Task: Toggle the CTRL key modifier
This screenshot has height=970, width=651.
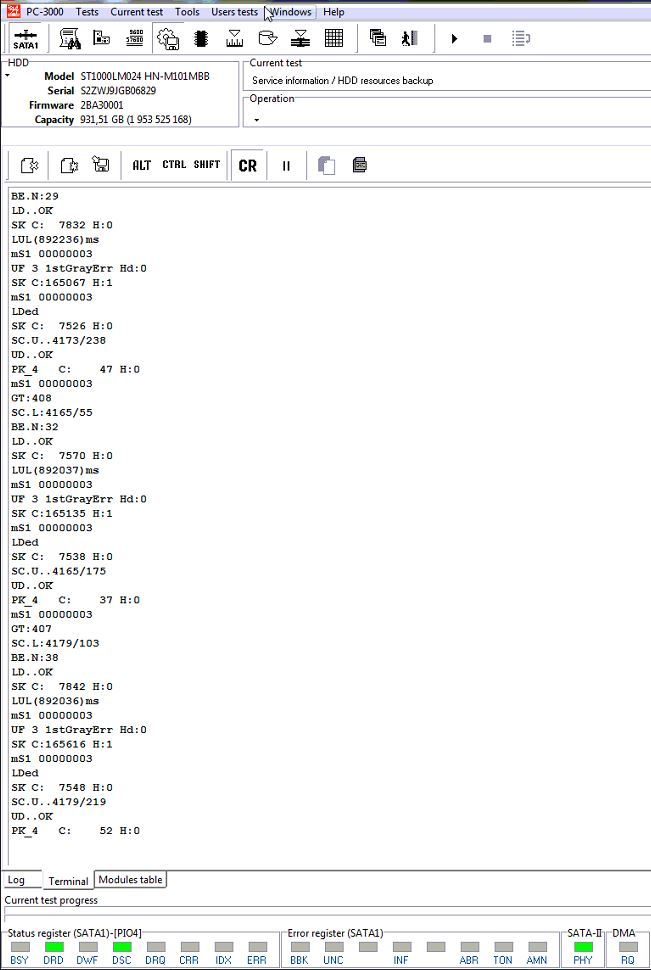Action: click(174, 166)
